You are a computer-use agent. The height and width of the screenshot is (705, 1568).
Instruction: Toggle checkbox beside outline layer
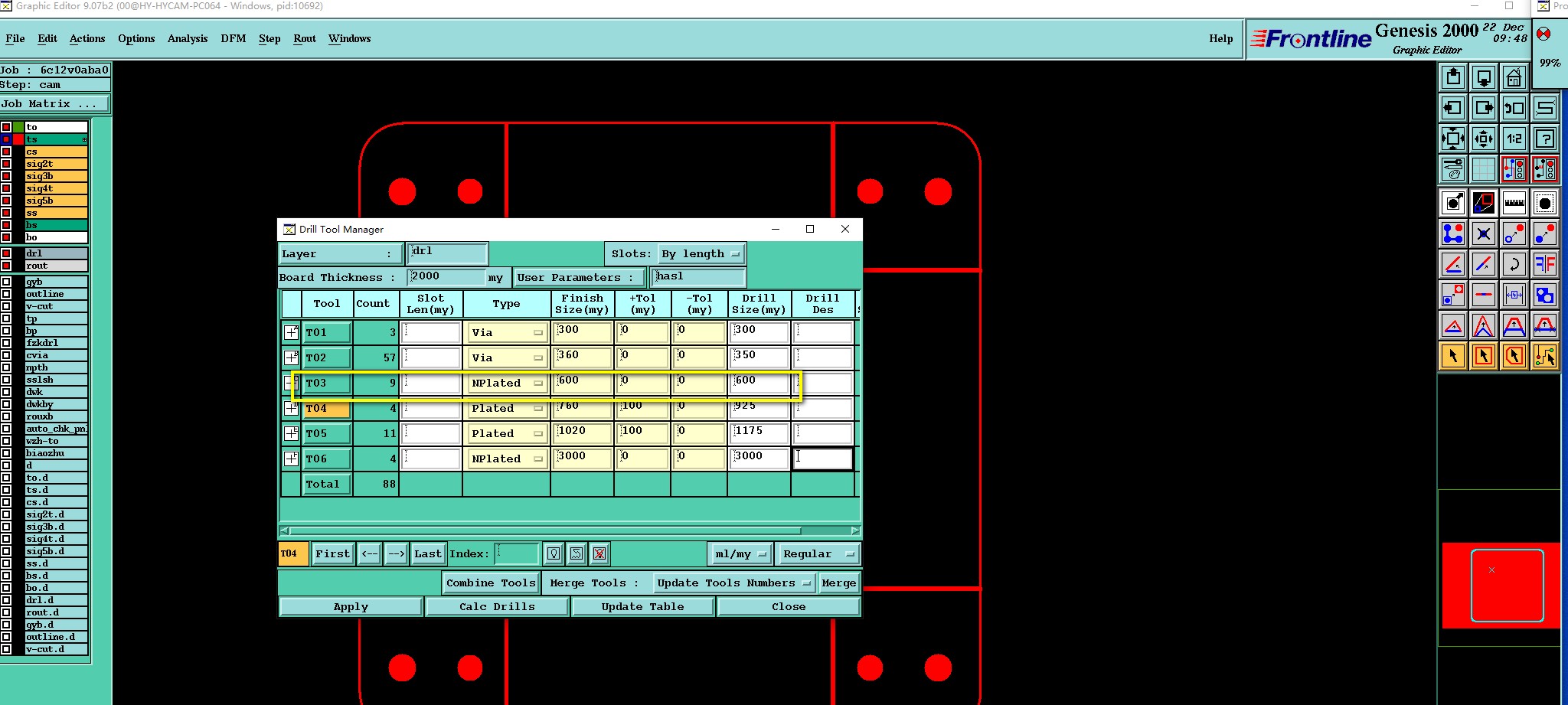coord(6,294)
